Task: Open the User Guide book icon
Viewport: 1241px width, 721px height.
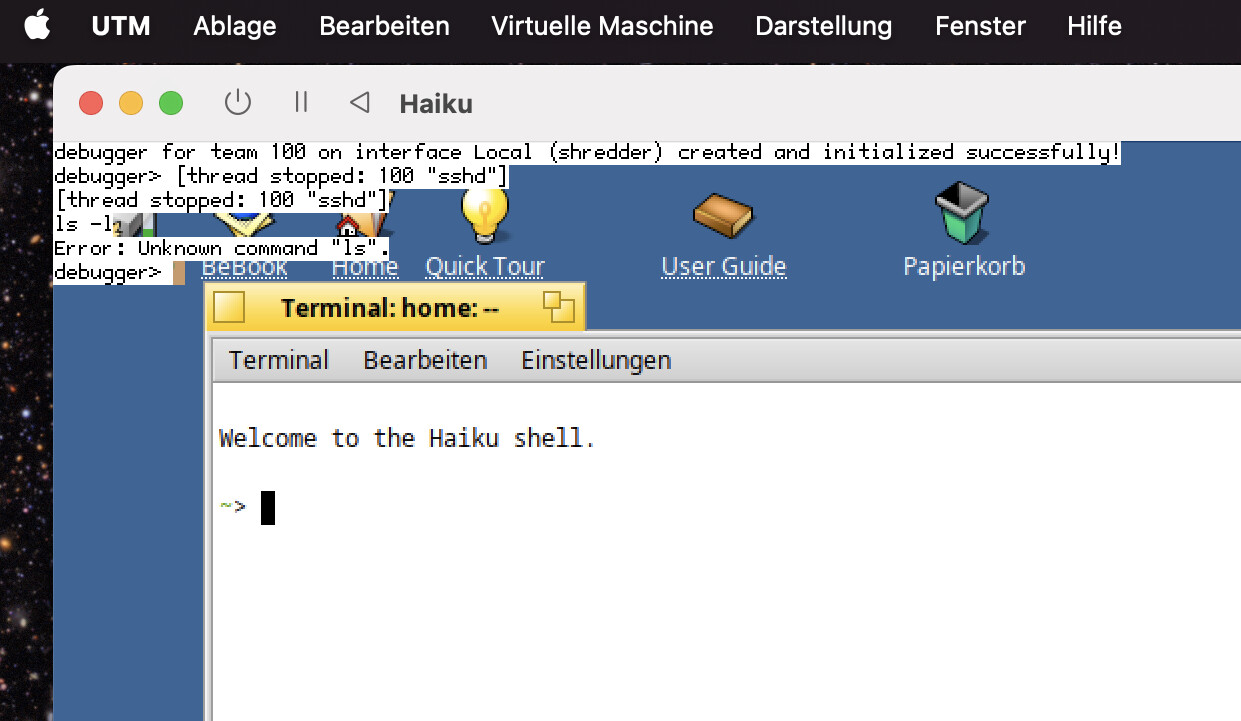Action: pos(723,214)
